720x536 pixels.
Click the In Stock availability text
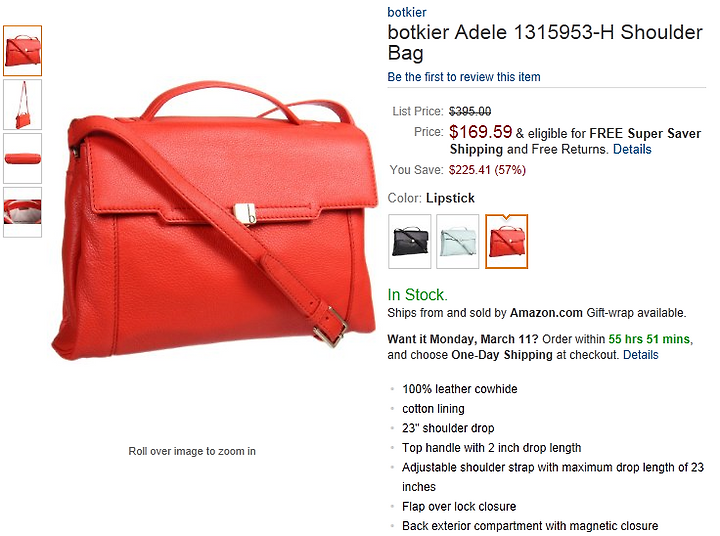pos(417,294)
